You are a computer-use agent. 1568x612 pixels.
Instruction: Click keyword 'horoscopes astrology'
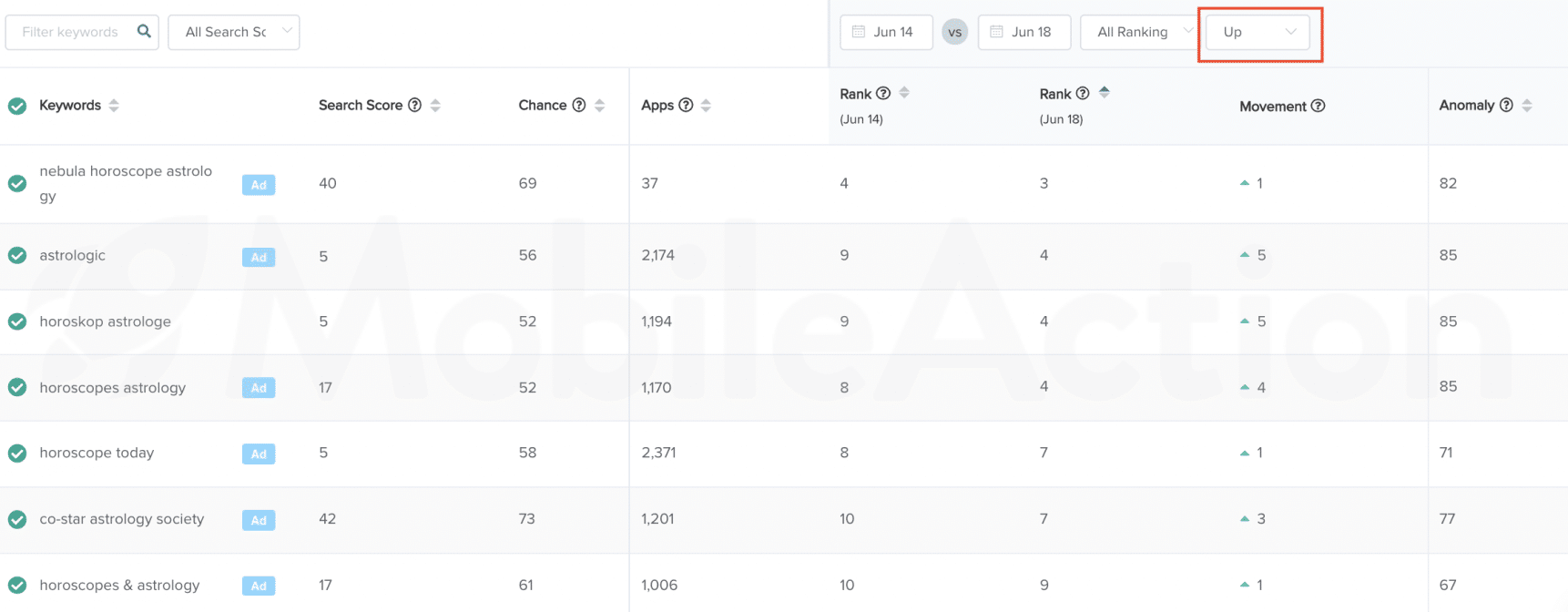pos(113,387)
